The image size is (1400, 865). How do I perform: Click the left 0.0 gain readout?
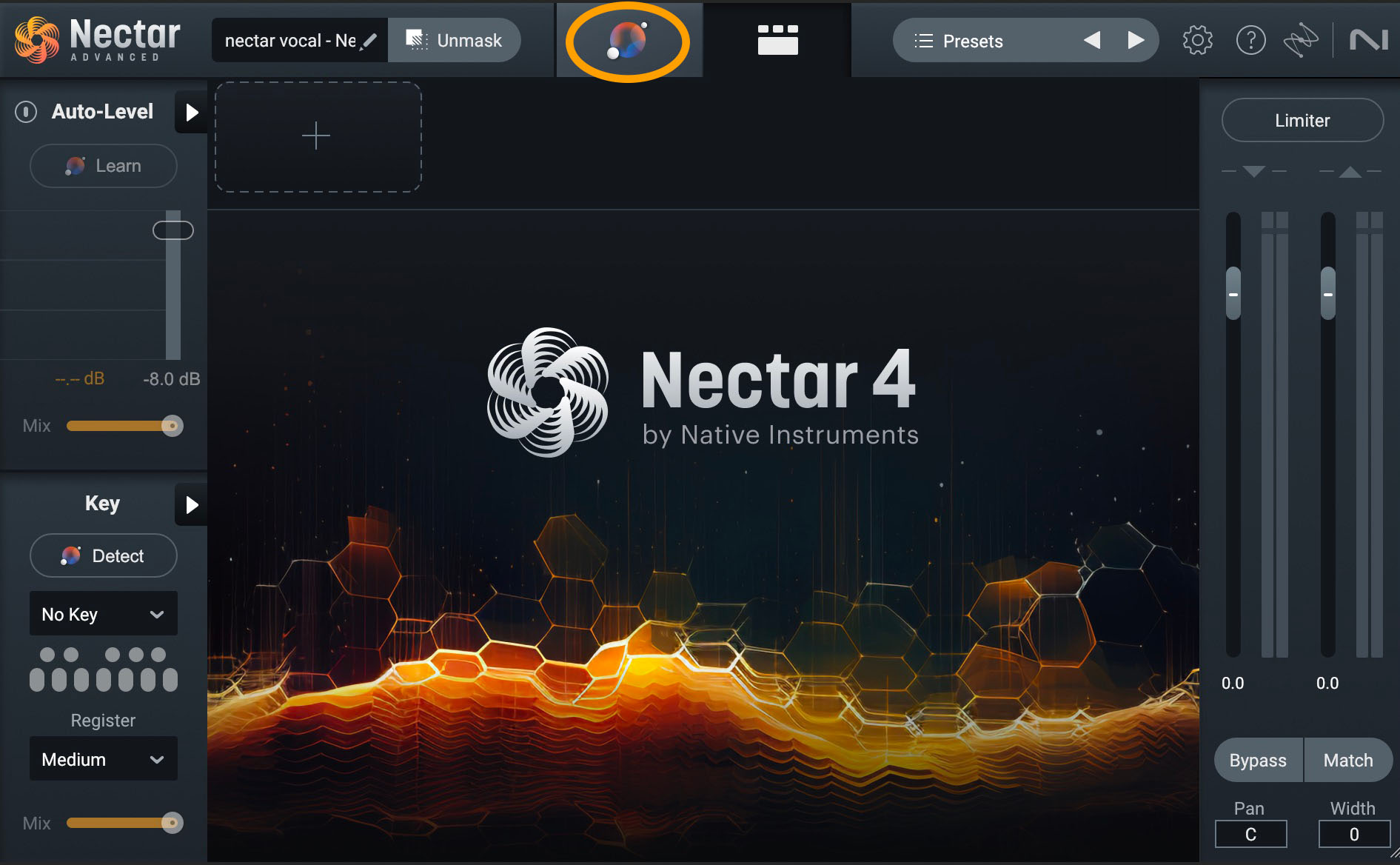1233,683
